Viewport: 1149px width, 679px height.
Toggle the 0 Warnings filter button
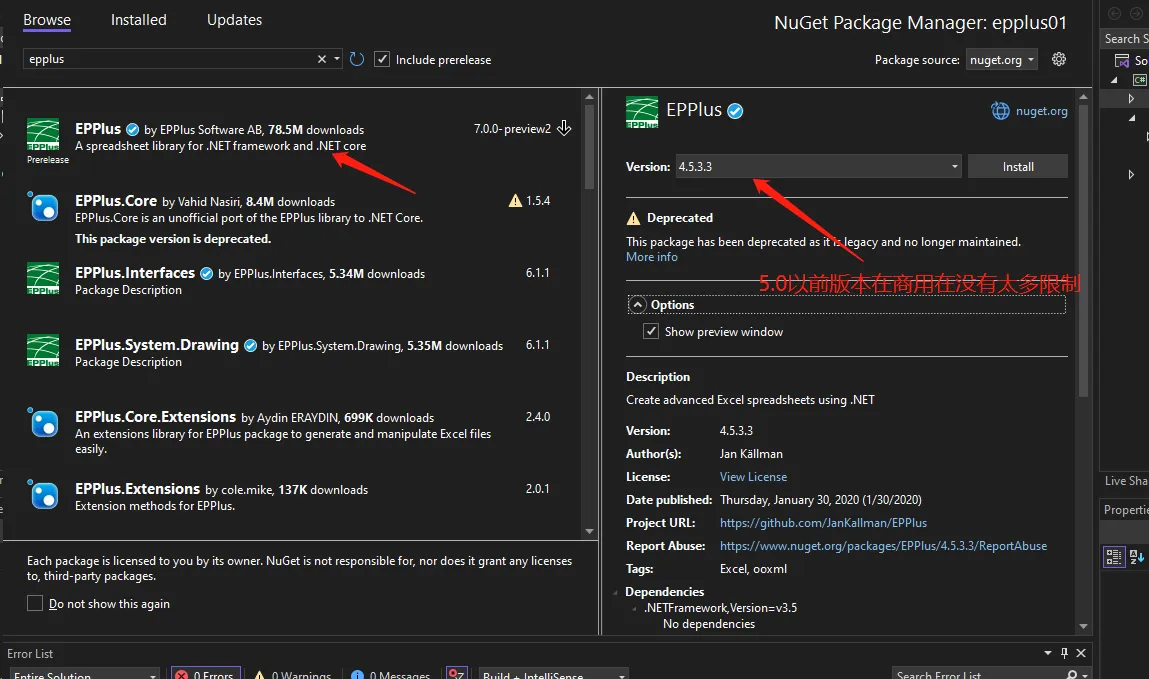[x=292, y=673]
